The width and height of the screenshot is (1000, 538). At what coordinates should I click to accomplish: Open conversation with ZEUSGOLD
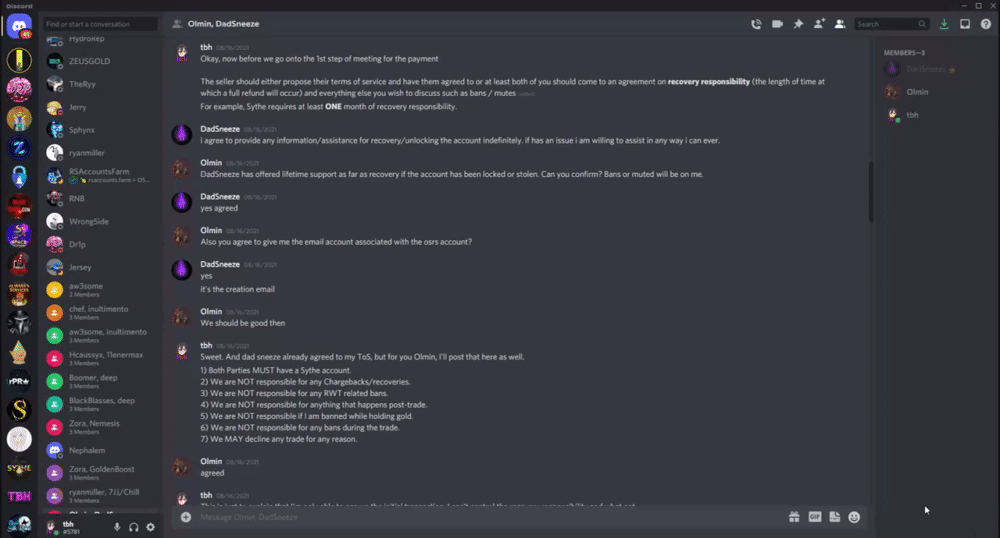[89, 61]
